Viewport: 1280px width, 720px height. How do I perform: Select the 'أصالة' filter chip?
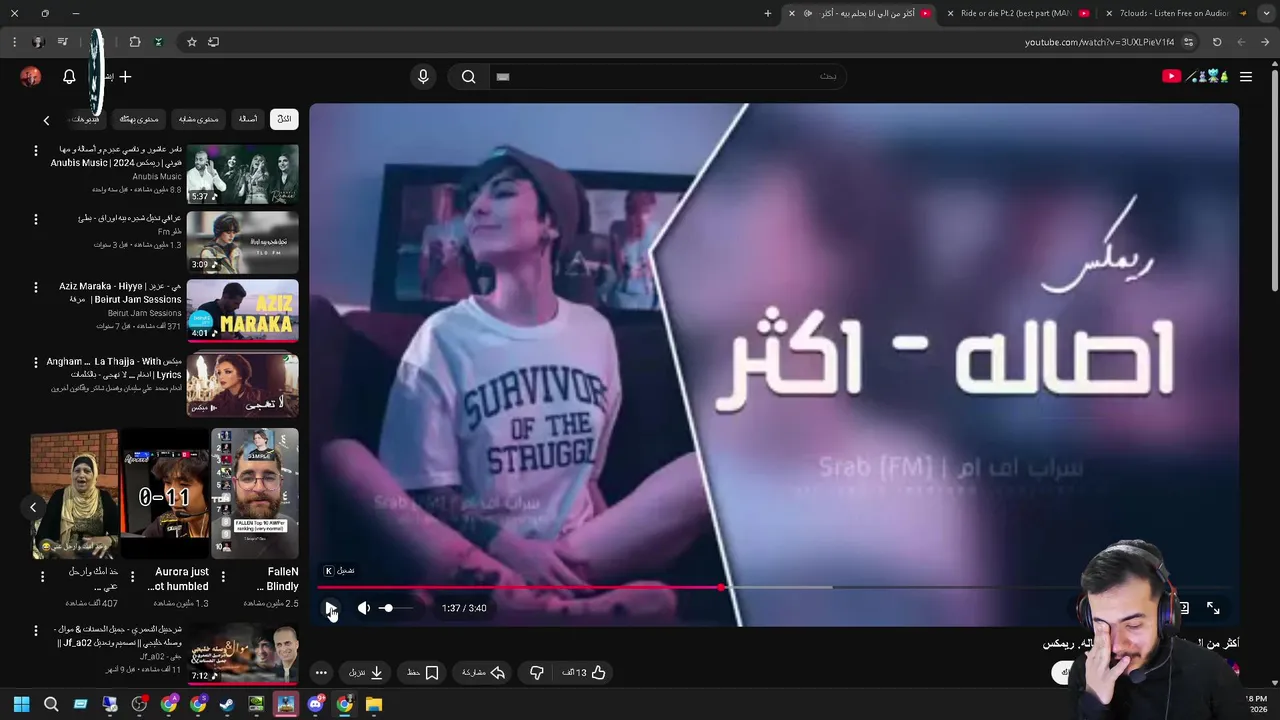point(248,119)
